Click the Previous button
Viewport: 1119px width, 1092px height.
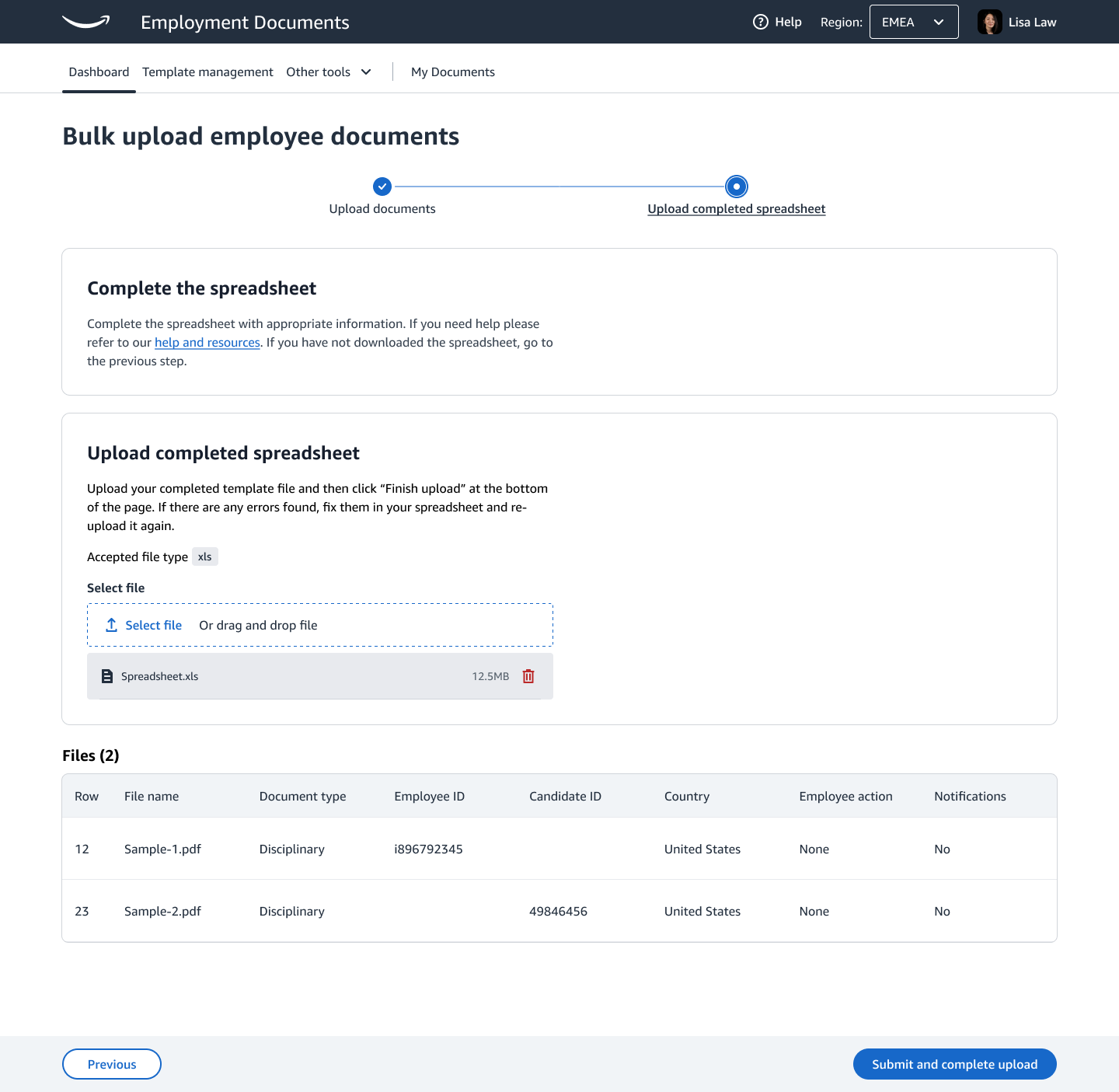pyautogui.click(x=112, y=1064)
